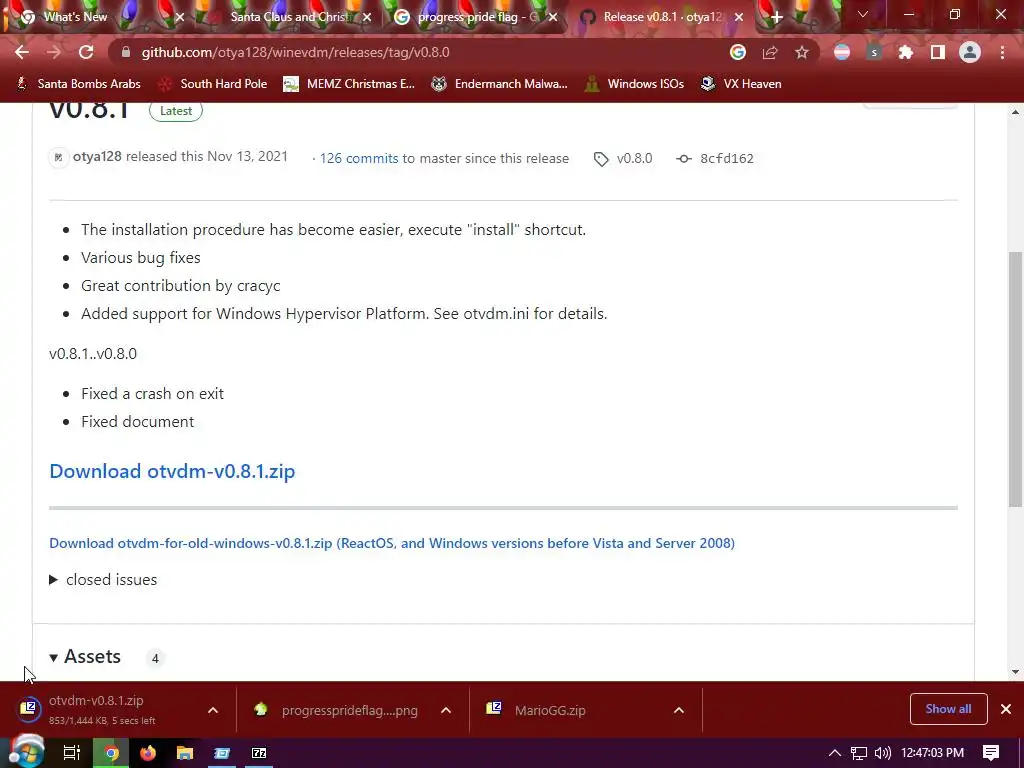Open options for otvdm-v0.8.1.zip download
The width and height of the screenshot is (1024, 768).
click(x=213, y=710)
